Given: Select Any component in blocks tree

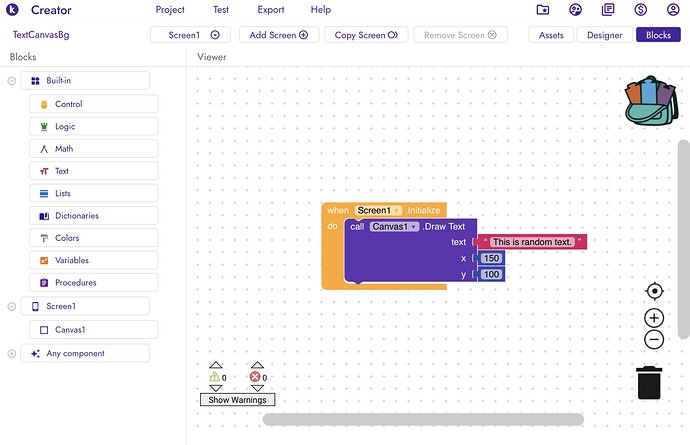Looking at the screenshot, I should click(85, 353).
